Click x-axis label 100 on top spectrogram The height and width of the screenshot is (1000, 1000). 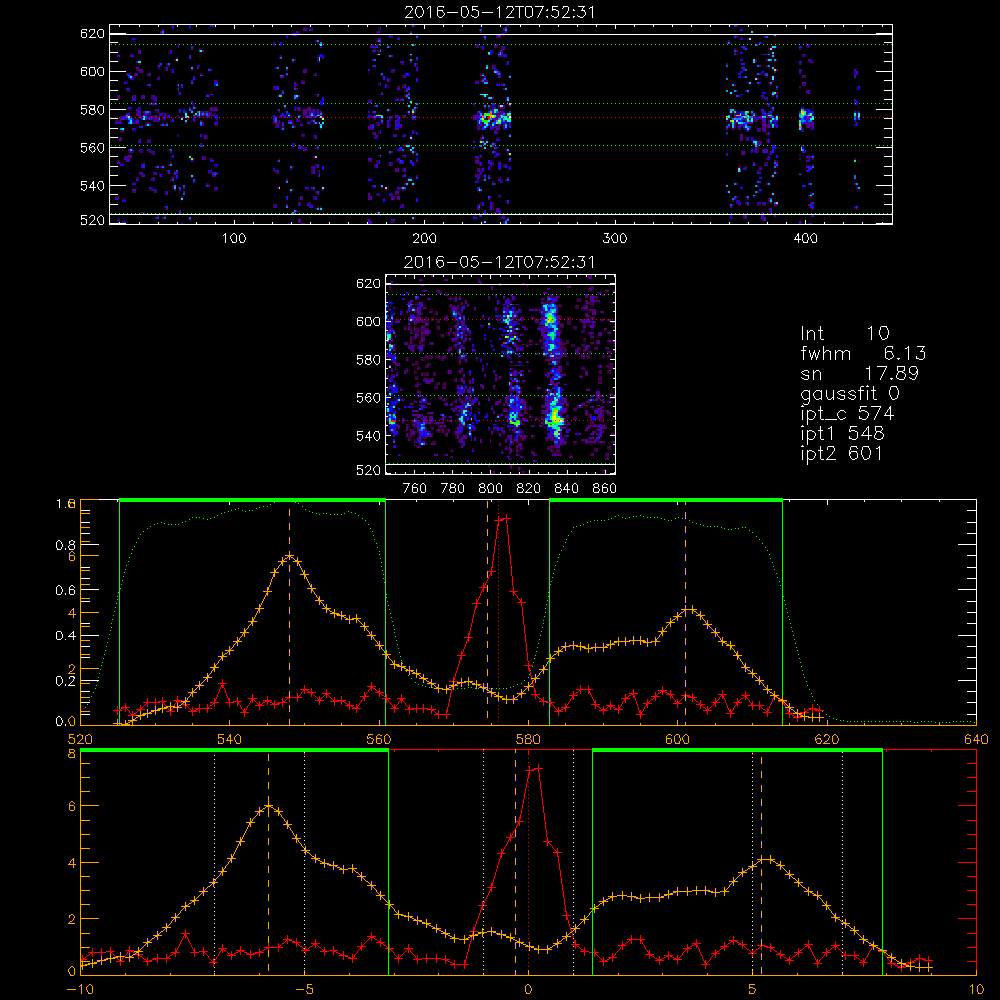point(234,239)
